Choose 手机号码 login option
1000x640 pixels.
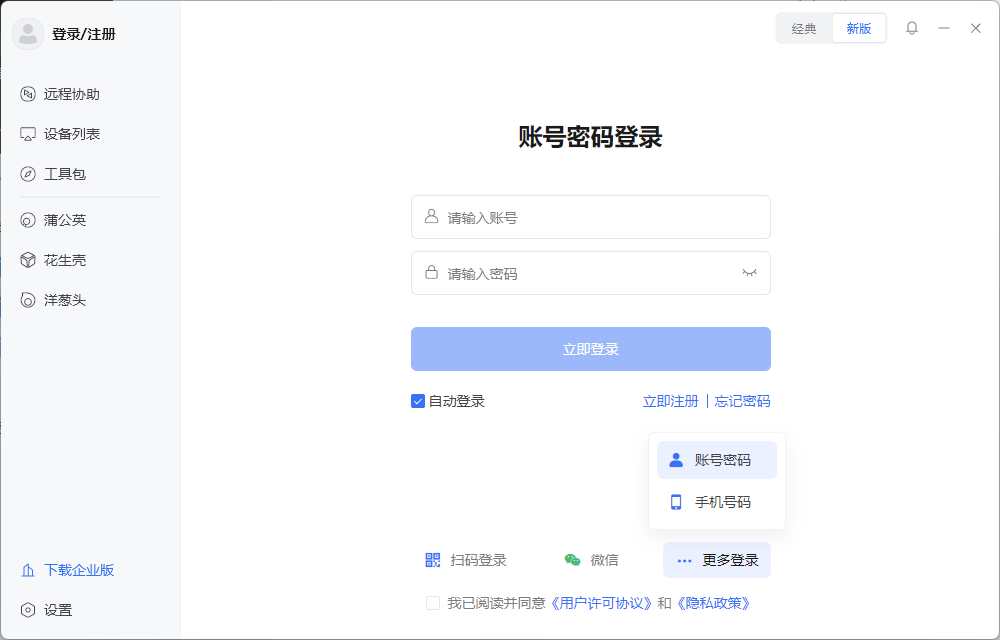tap(716, 501)
